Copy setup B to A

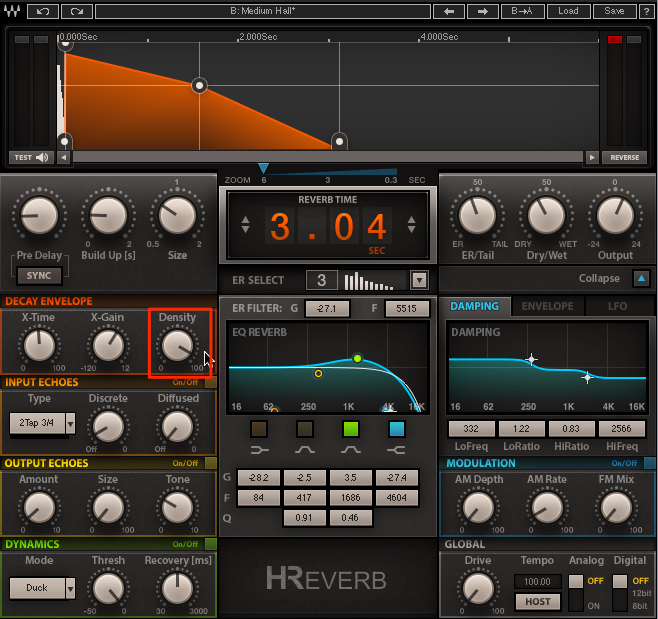click(522, 11)
